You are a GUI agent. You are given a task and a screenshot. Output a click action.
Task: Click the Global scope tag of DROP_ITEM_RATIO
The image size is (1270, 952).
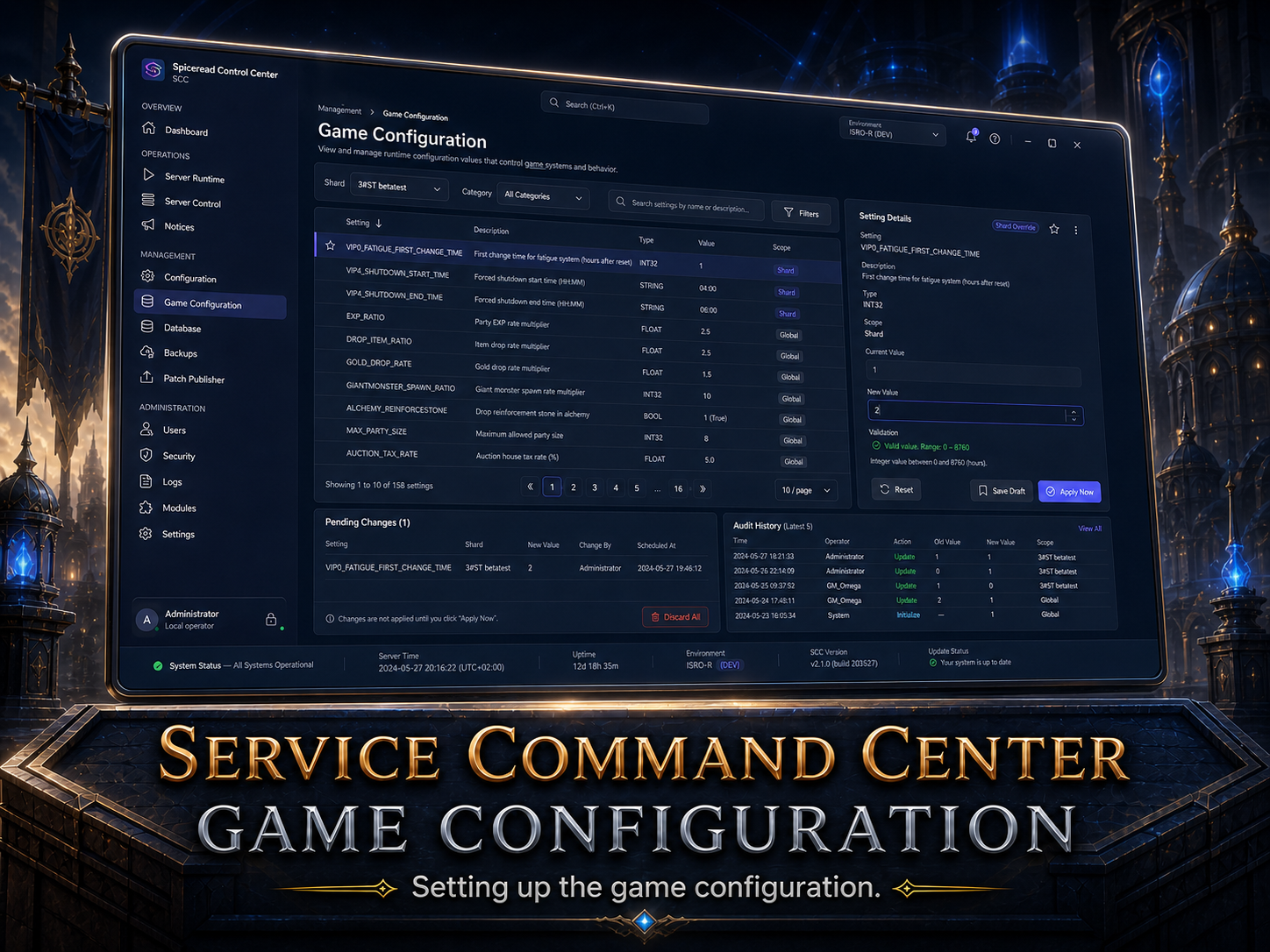(790, 356)
